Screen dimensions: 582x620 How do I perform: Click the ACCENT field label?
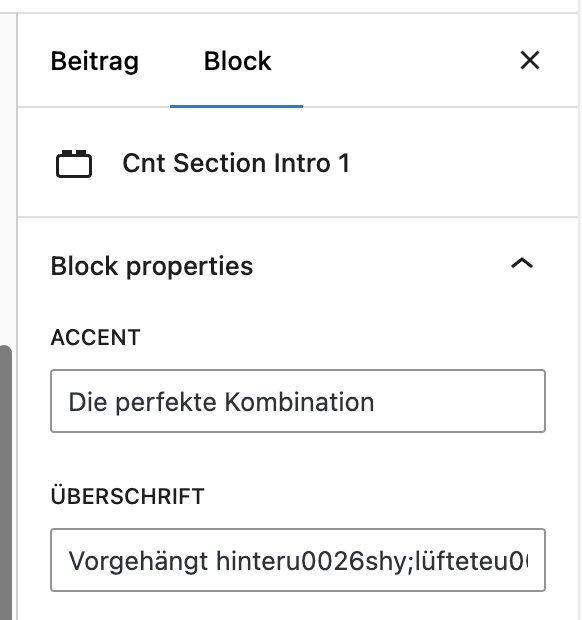[95, 337]
